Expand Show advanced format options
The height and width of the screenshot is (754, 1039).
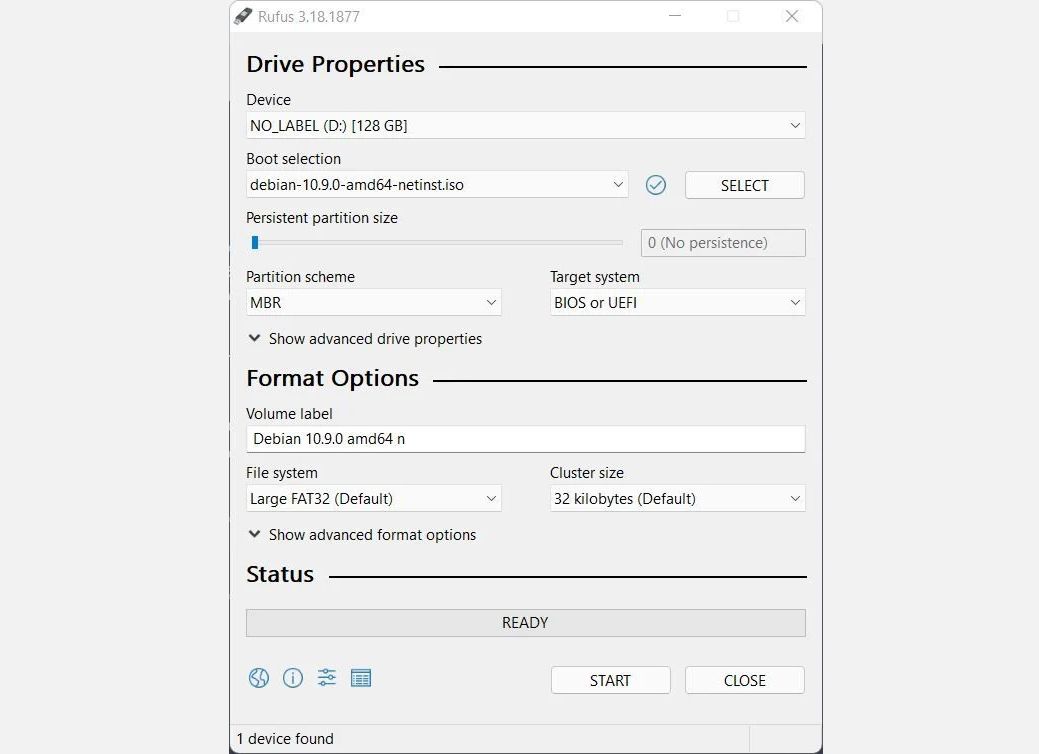coord(362,535)
